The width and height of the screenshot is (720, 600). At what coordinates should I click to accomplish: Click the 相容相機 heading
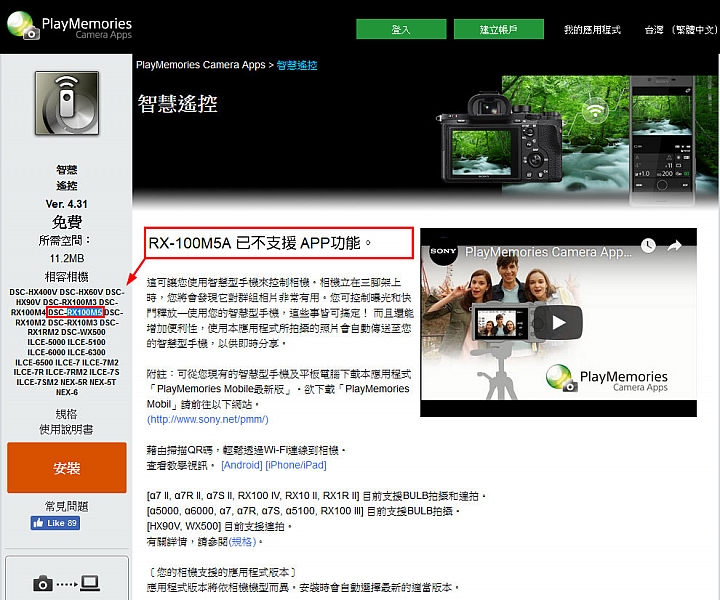[x=67, y=277]
